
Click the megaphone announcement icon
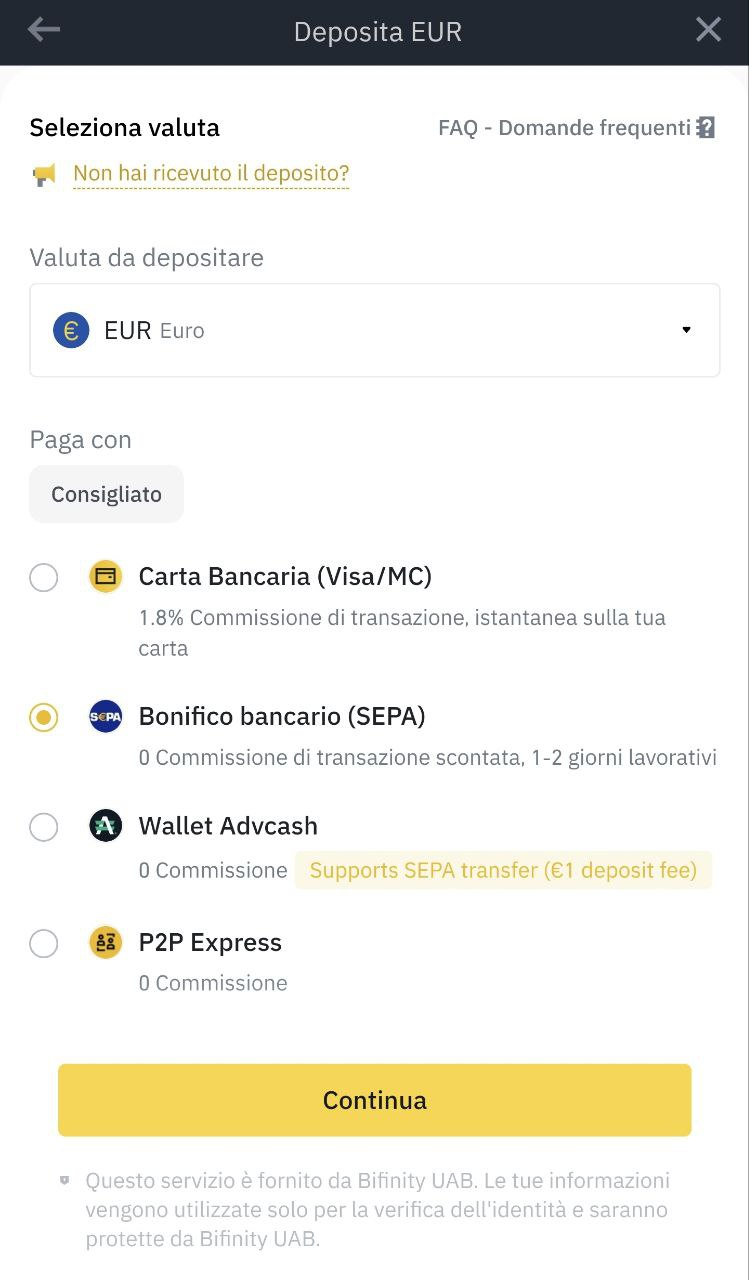44,175
